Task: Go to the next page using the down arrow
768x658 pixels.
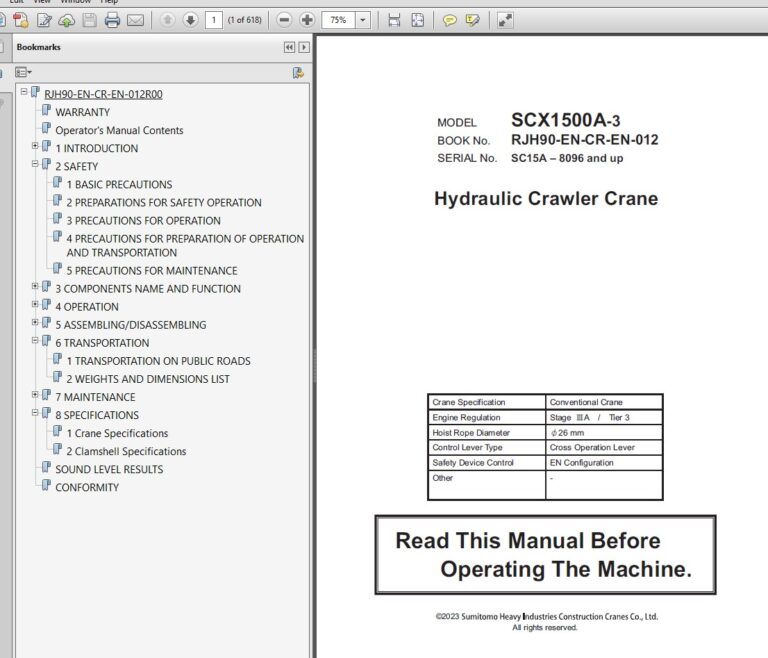Action: [189, 20]
